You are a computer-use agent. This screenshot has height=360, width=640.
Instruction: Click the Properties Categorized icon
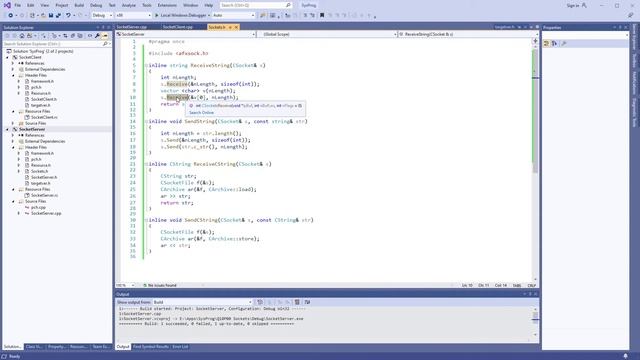pos(547,43)
